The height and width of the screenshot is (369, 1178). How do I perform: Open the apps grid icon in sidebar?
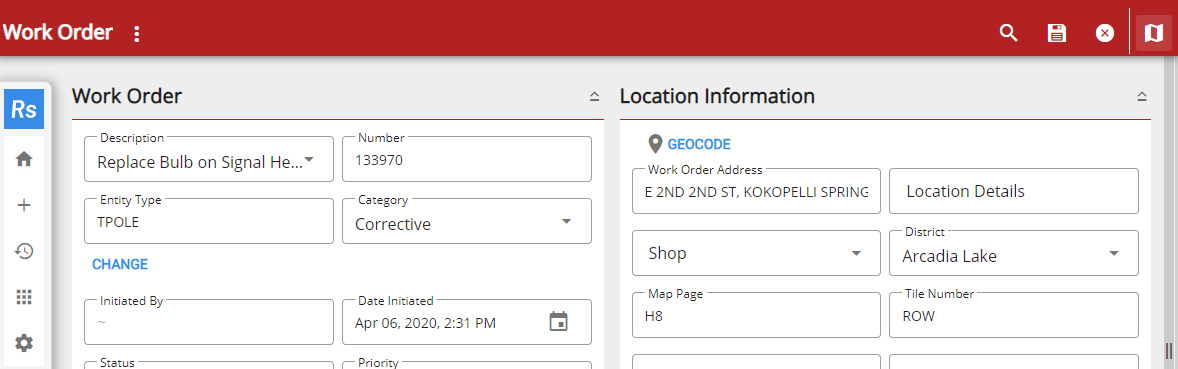coord(24,297)
